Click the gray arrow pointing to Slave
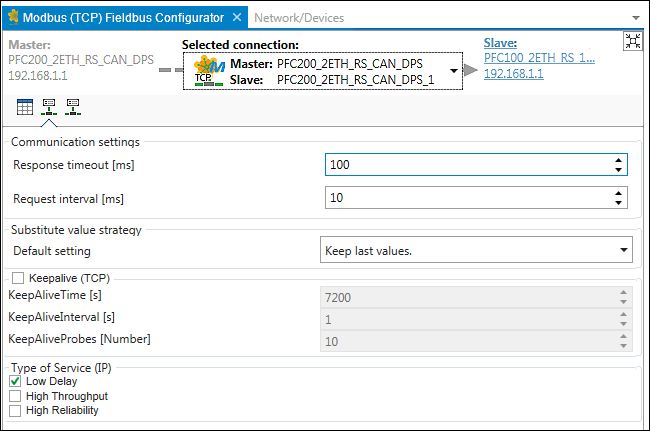This screenshot has width=650, height=431. (471, 70)
